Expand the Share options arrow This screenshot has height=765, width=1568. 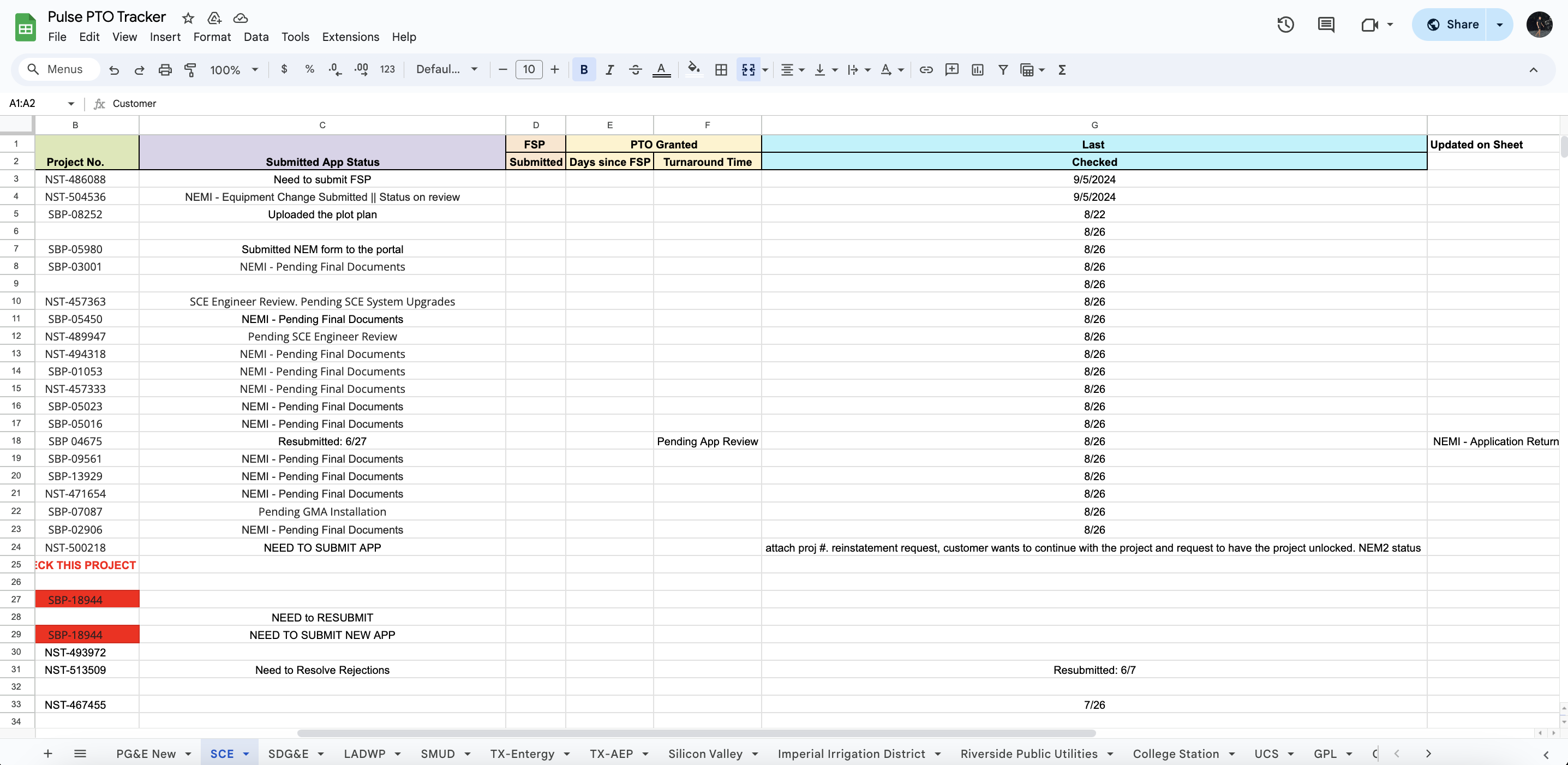coord(1499,25)
